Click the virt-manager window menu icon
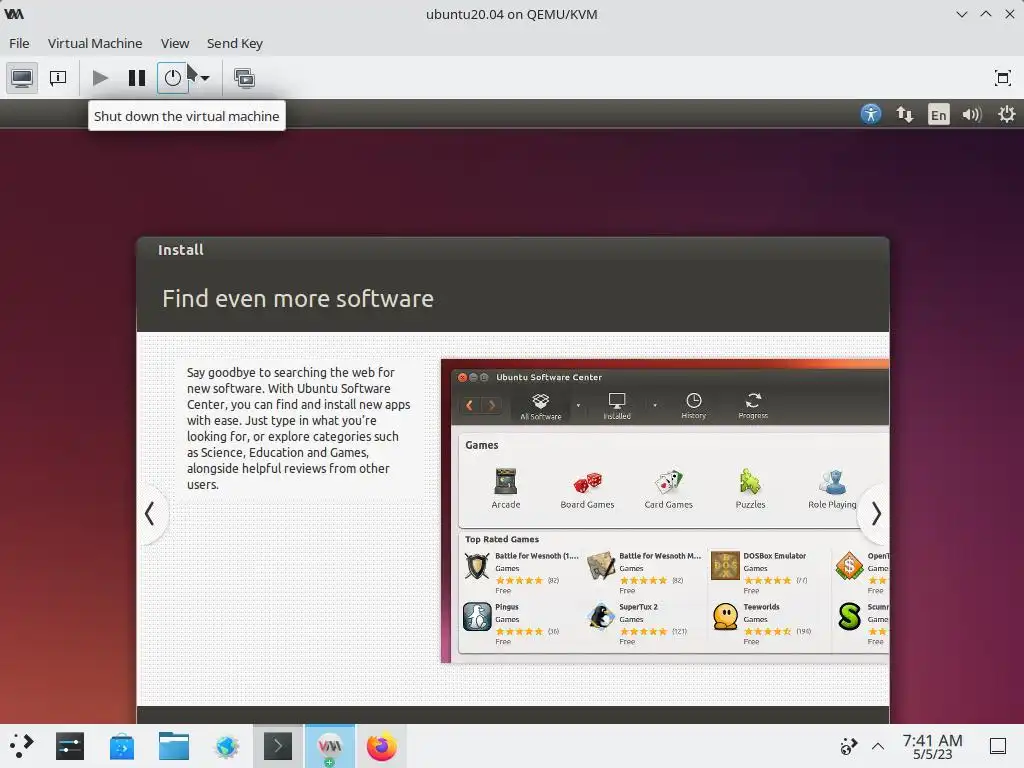 (14, 14)
